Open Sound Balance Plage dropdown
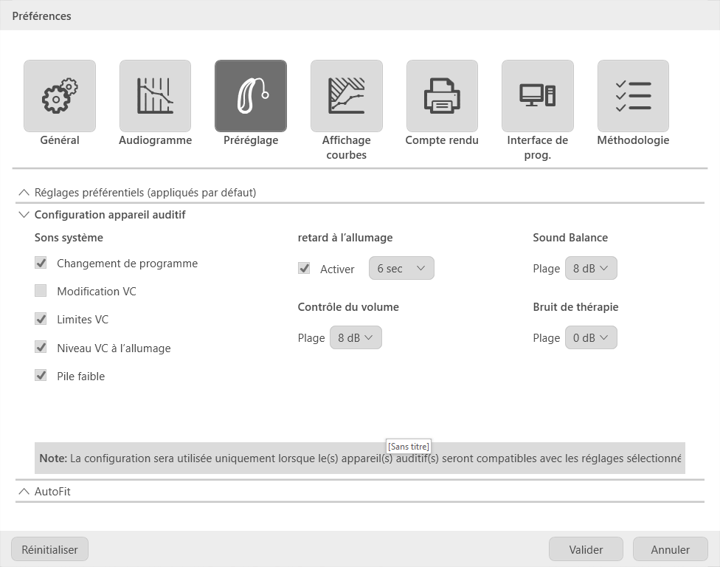The width and height of the screenshot is (720, 567). coord(590,269)
